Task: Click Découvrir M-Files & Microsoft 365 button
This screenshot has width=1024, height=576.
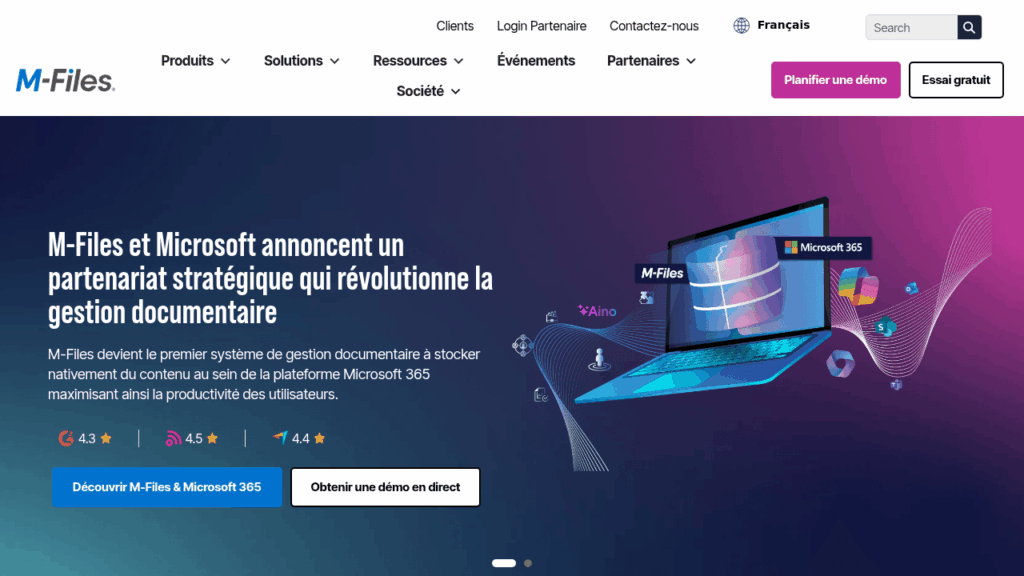Action: click(167, 487)
